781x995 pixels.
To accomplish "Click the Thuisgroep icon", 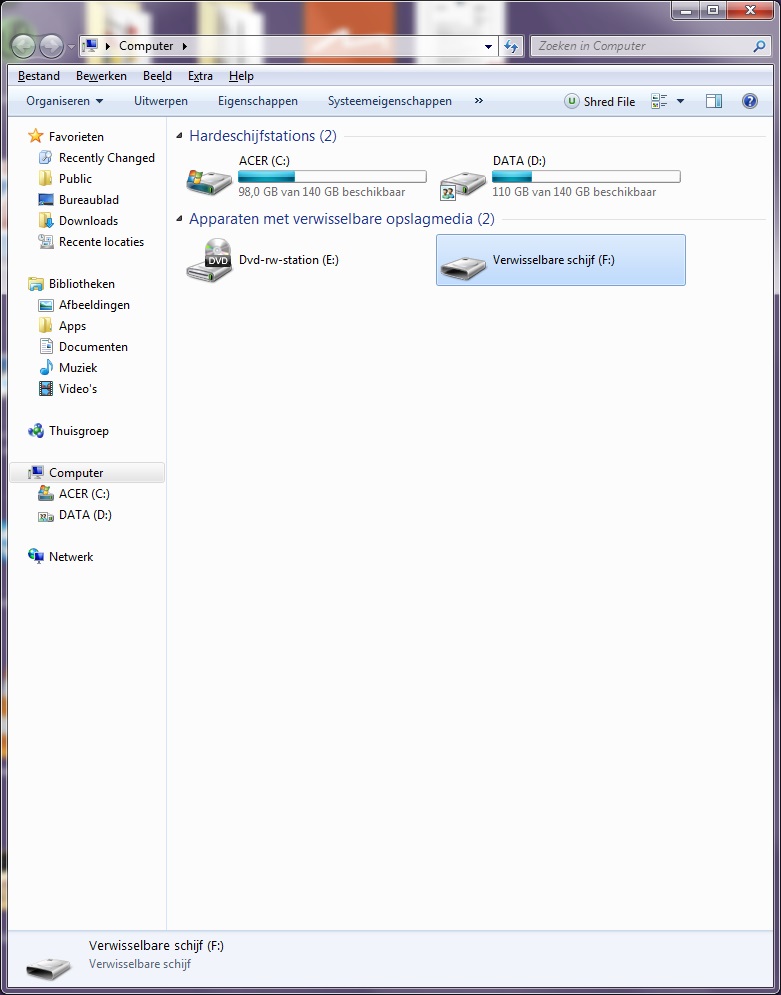I will (x=36, y=431).
